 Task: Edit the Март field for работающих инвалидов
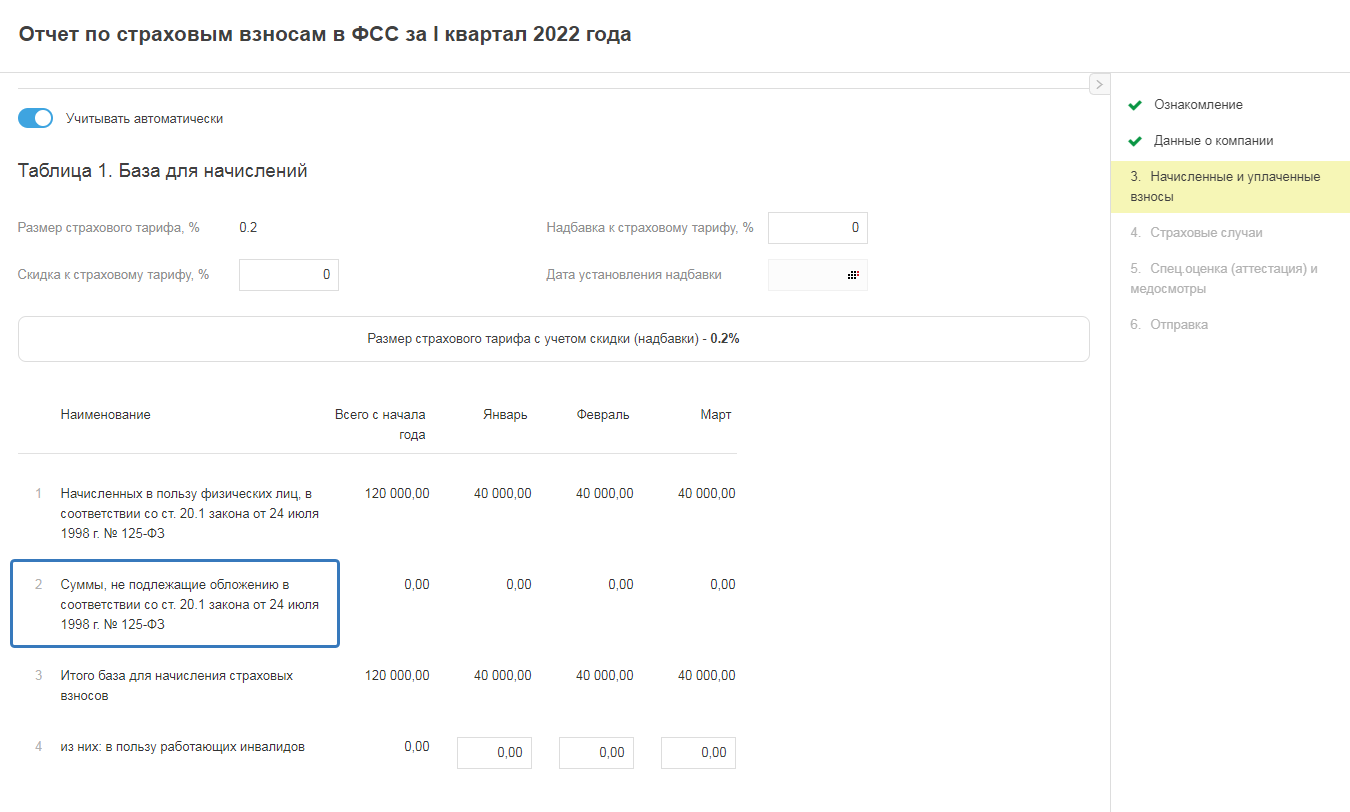(x=698, y=753)
